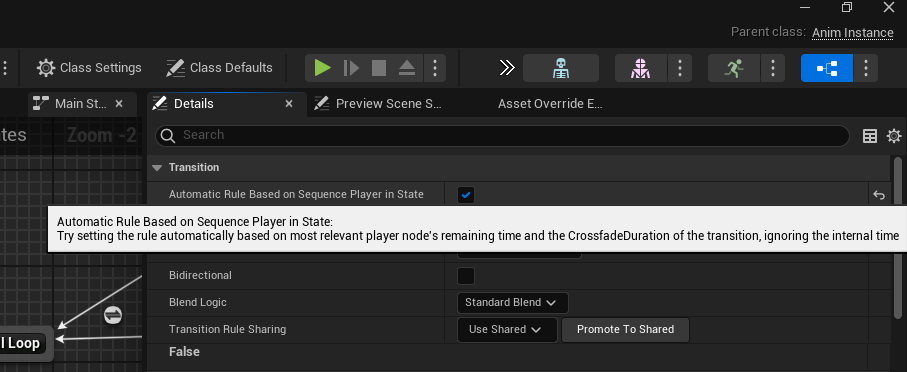Open Class Settings

click(89, 68)
